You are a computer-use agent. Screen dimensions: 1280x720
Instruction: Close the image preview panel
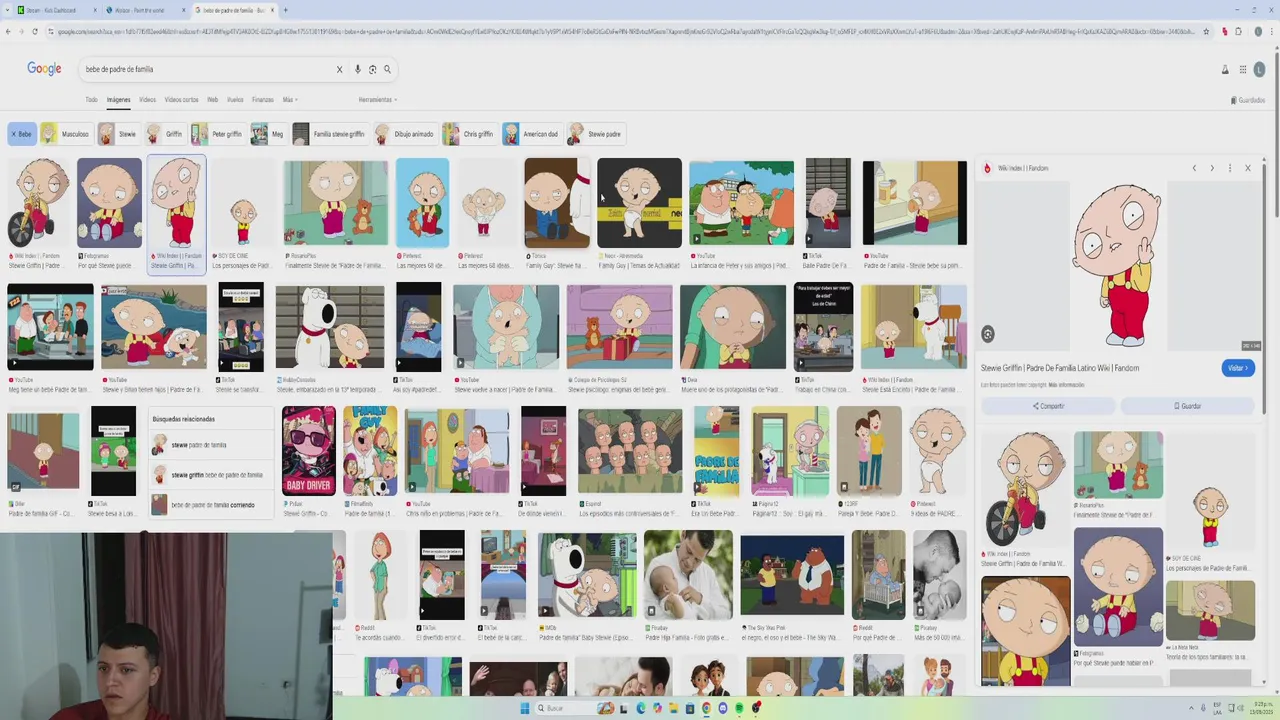(1248, 168)
